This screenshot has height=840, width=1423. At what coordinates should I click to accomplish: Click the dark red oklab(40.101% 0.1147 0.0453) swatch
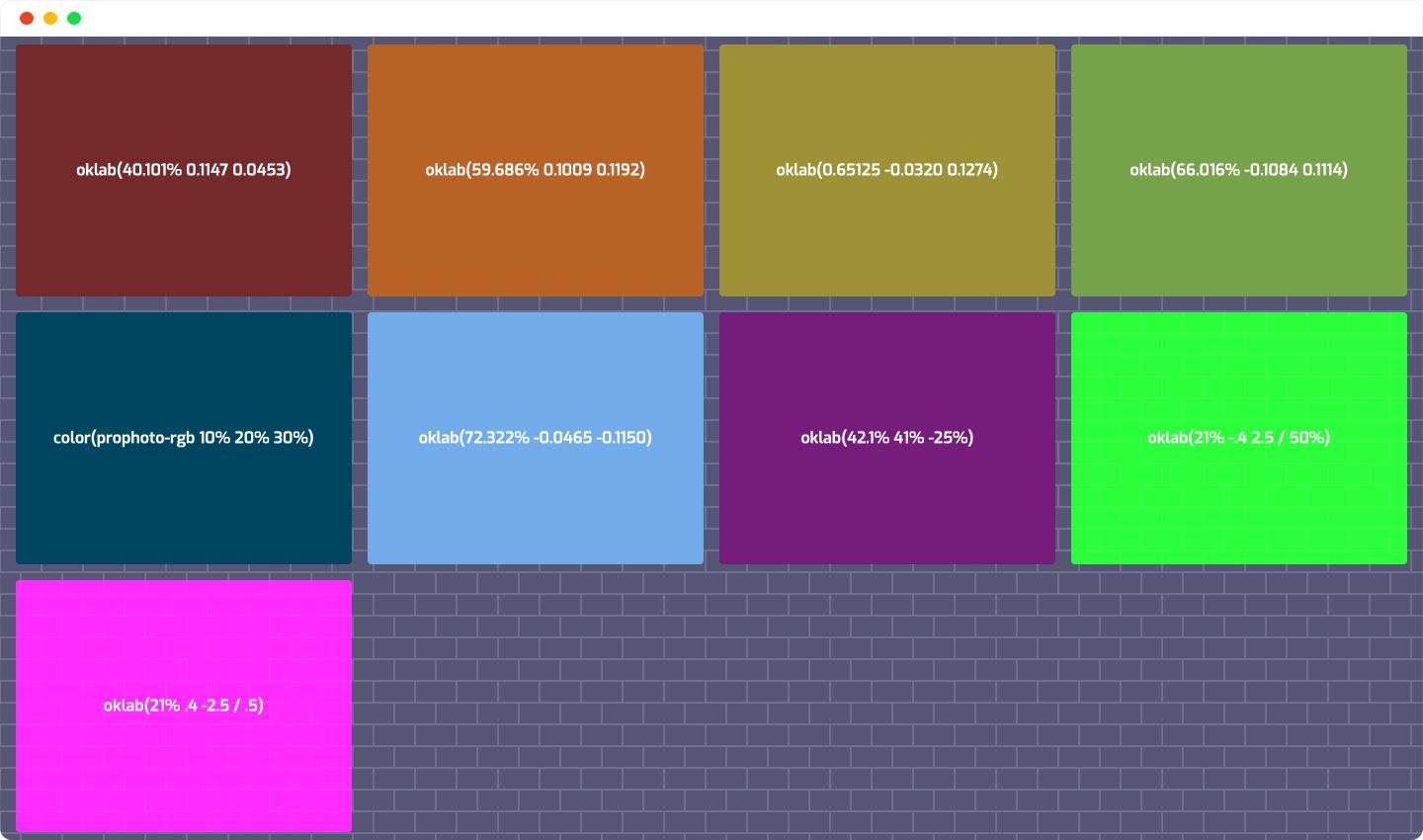pyautogui.click(x=184, y=170)
